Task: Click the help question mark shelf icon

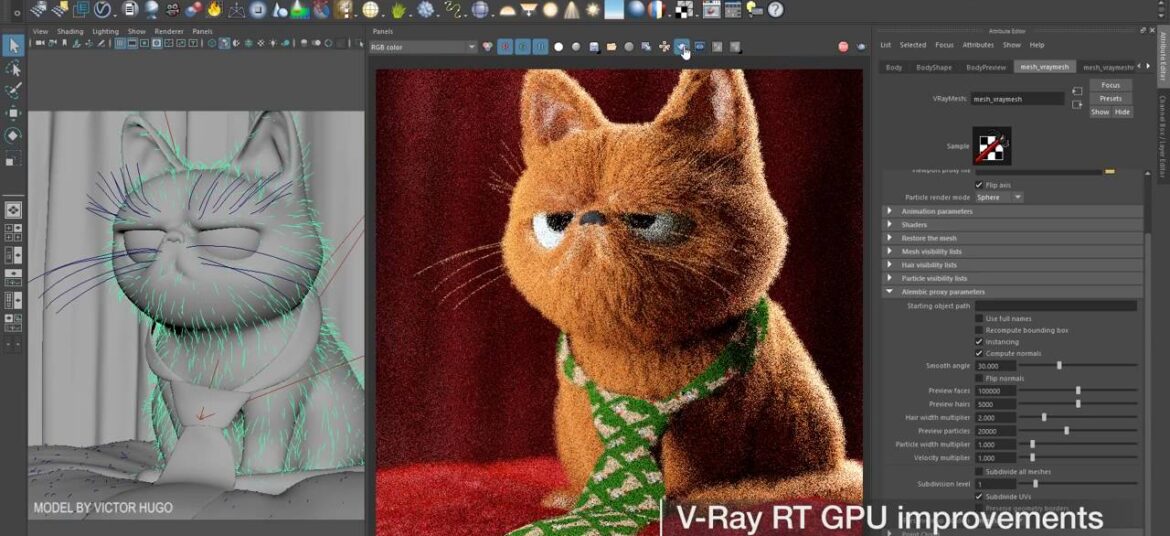Action: (776, 9)
